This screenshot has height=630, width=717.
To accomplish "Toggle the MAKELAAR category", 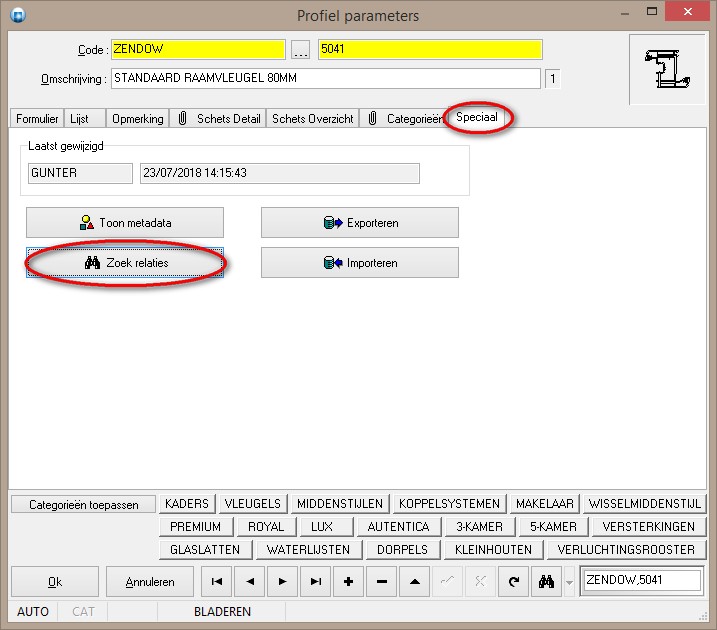I will (545, 504).
